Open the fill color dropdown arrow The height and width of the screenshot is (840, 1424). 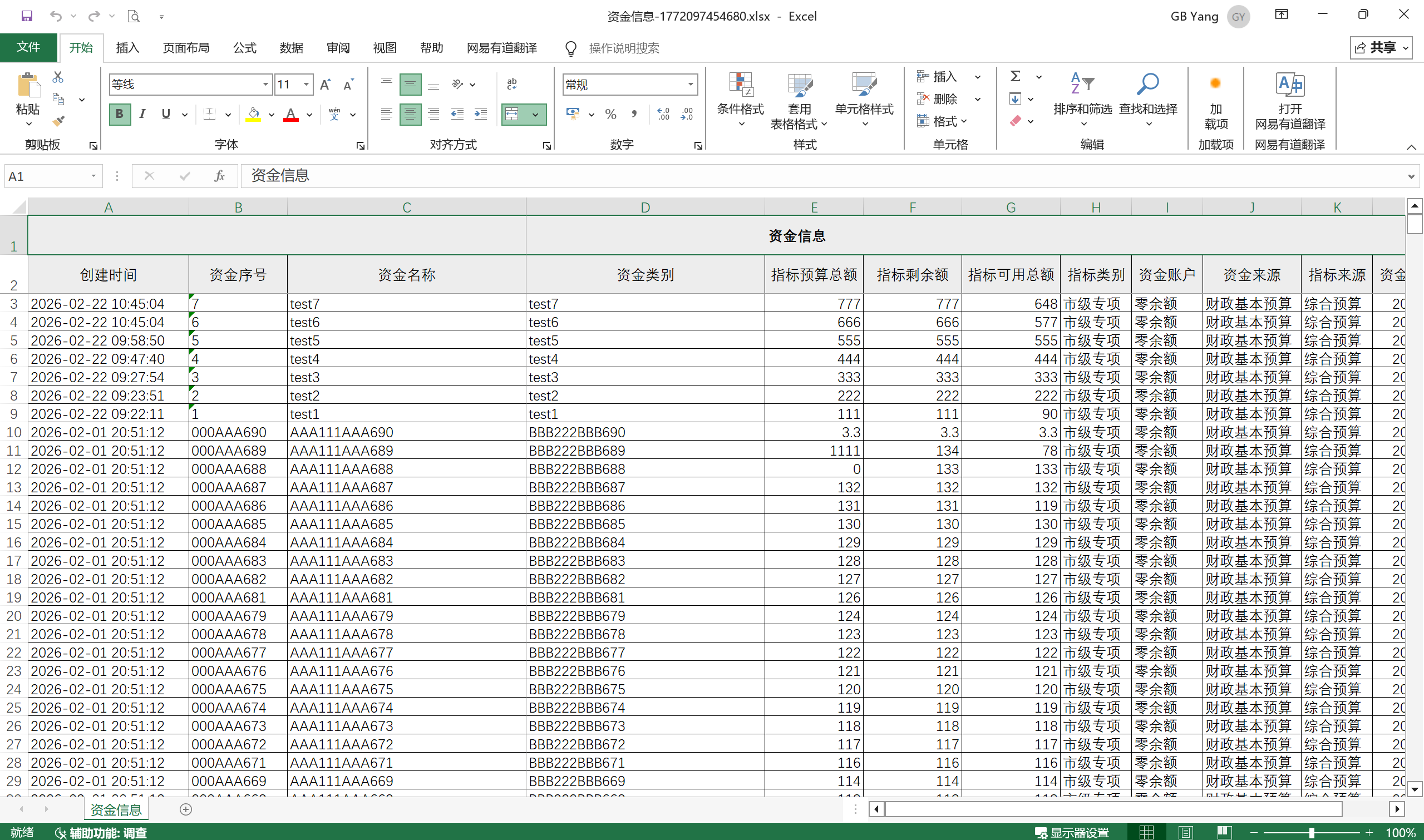click(x=272, y=115)
